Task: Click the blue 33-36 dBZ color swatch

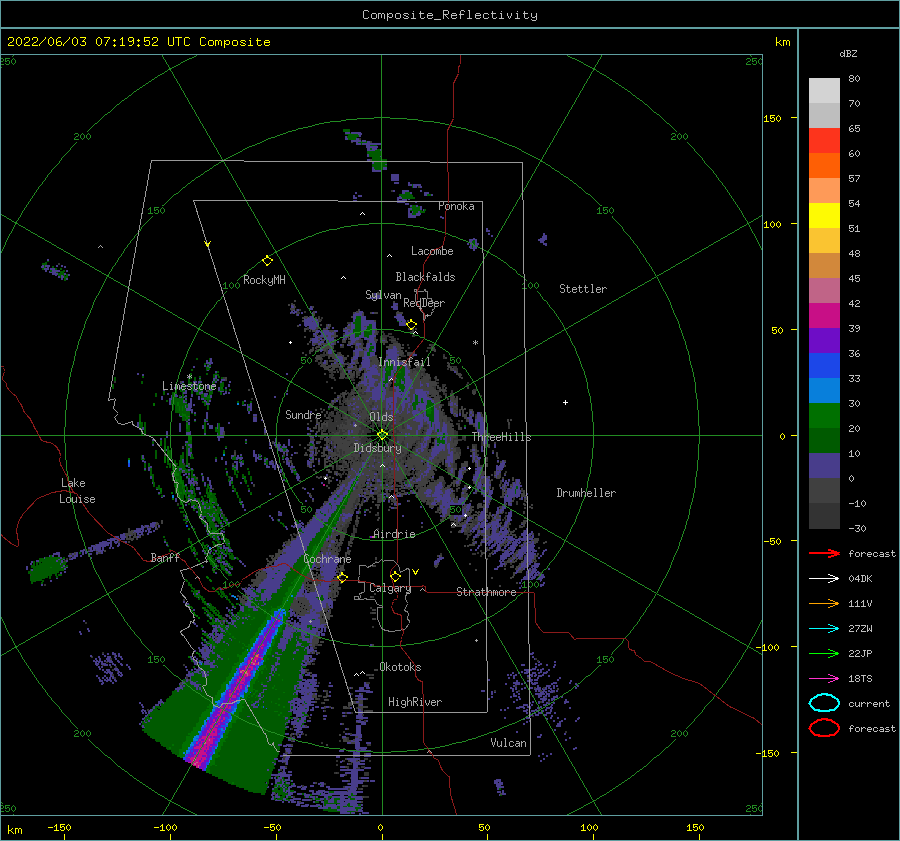Action: pos(824,366)
